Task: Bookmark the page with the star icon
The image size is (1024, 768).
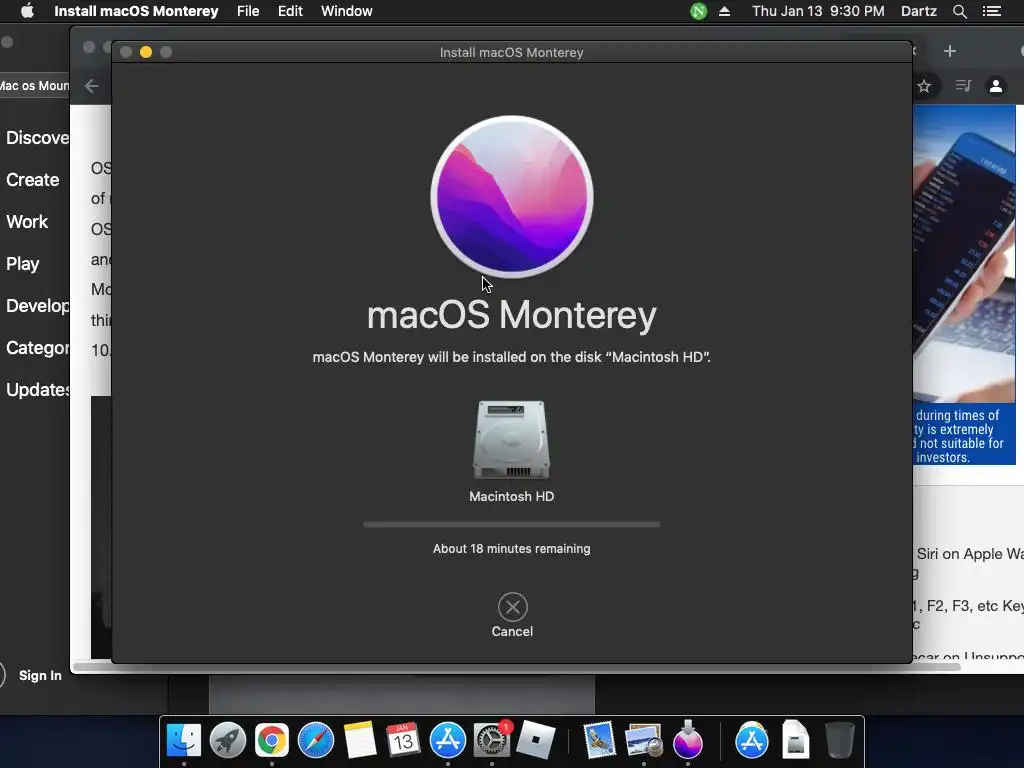Action: click(923, 86)
